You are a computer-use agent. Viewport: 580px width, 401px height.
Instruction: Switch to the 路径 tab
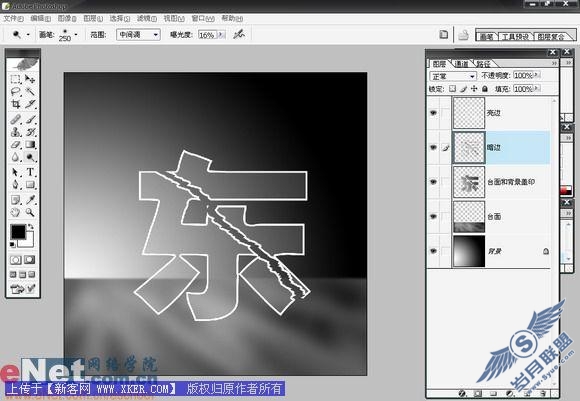coord(483,64)
